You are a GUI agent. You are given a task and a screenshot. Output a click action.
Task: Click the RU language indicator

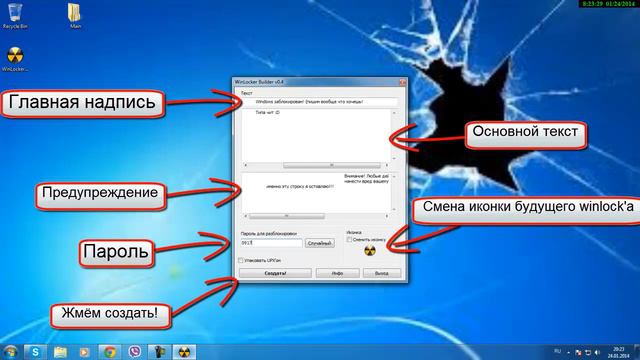pos(558,351)
